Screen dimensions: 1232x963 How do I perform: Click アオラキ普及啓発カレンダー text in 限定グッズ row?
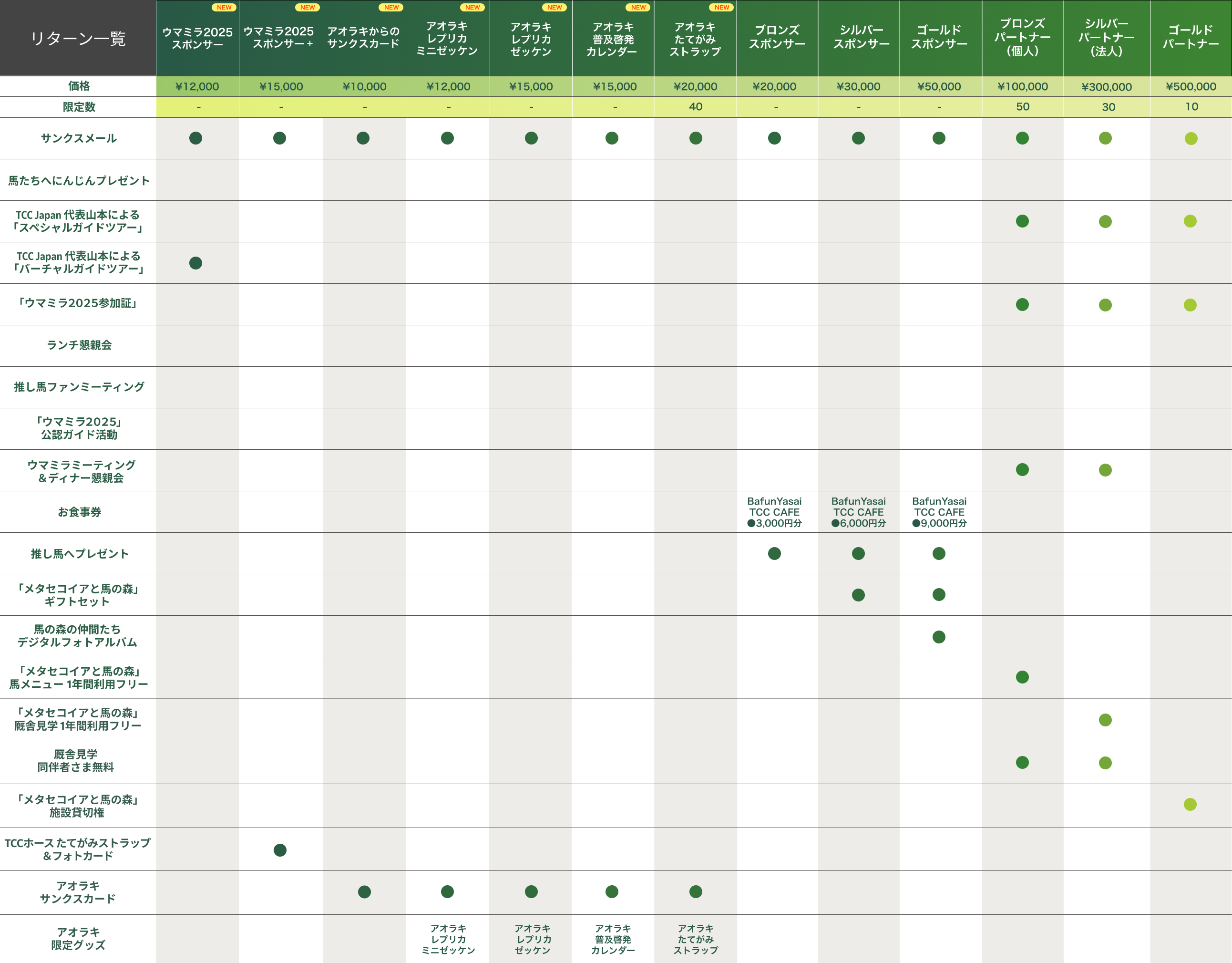tap(613, 939)
